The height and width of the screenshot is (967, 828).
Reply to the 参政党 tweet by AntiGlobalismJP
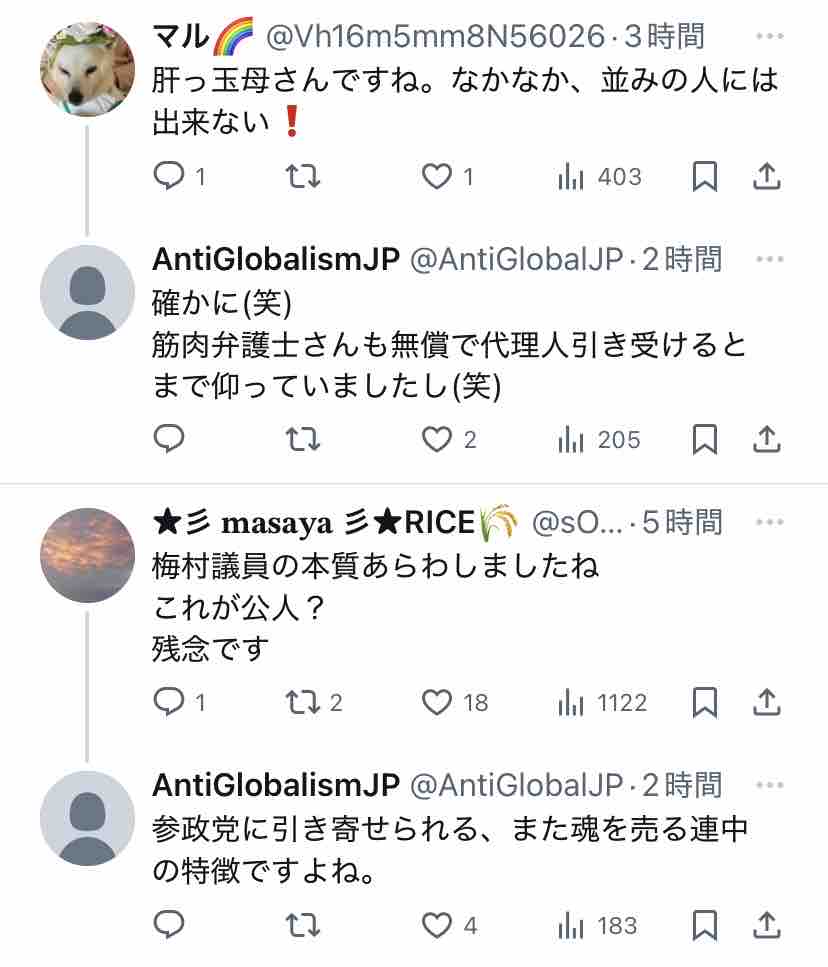[x=169, y=924]
